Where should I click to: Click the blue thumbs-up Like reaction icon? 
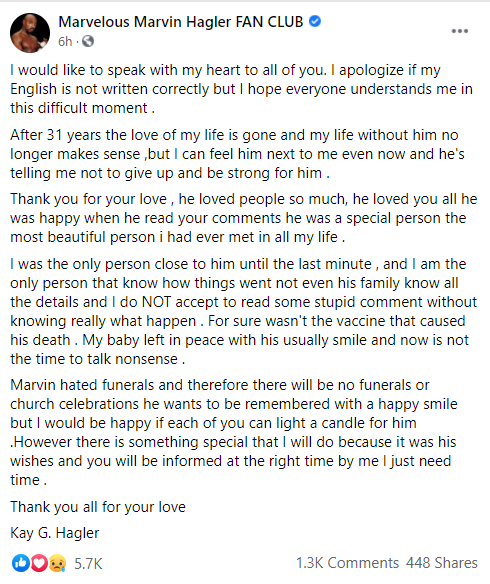[20, 563]
